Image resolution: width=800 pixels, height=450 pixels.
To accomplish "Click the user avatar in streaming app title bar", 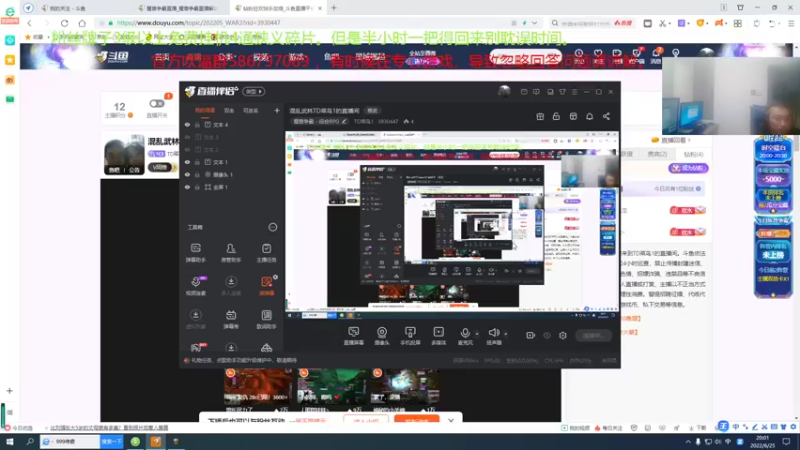I will 504,91.
